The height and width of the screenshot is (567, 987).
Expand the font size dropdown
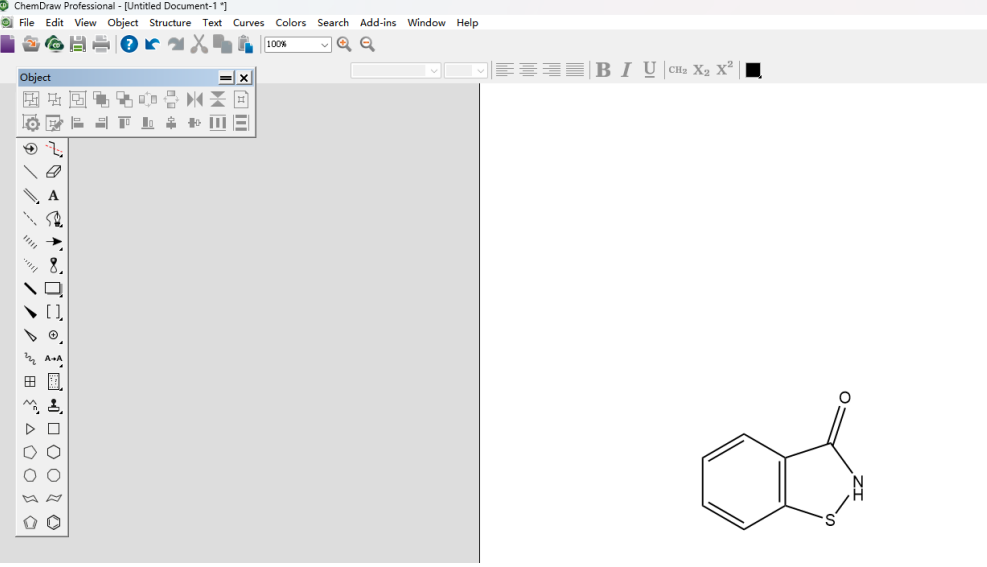[465, 70]
